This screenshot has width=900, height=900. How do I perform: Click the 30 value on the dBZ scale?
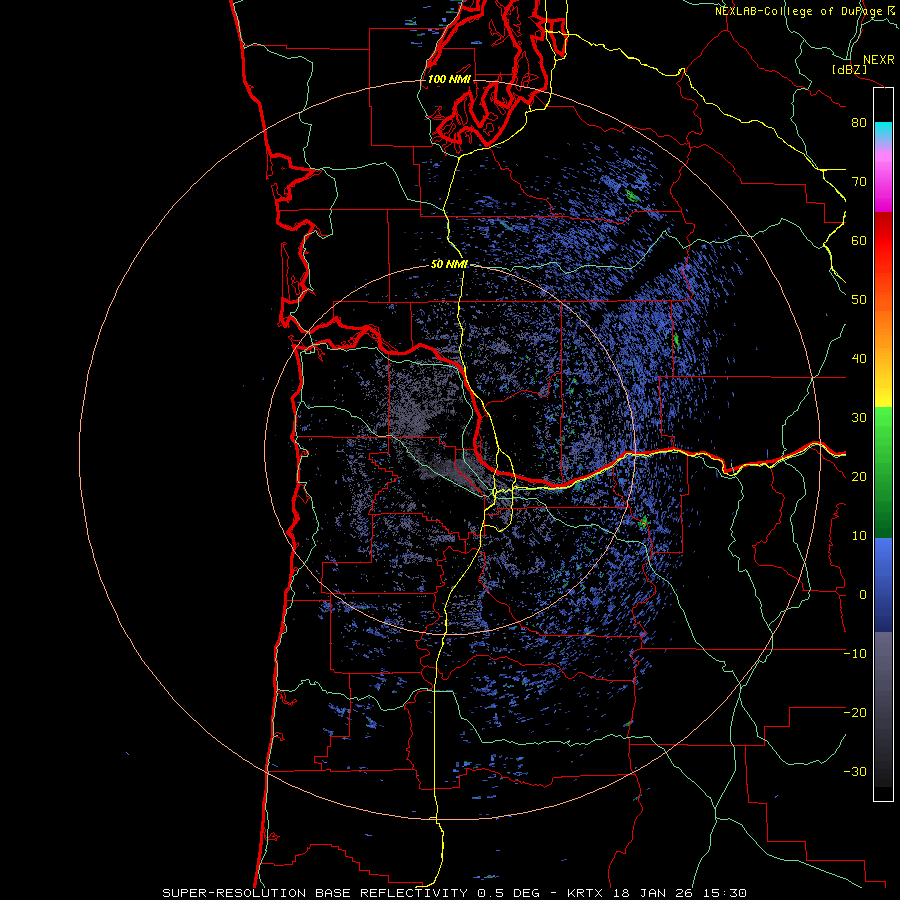click(x=859, y=417)
